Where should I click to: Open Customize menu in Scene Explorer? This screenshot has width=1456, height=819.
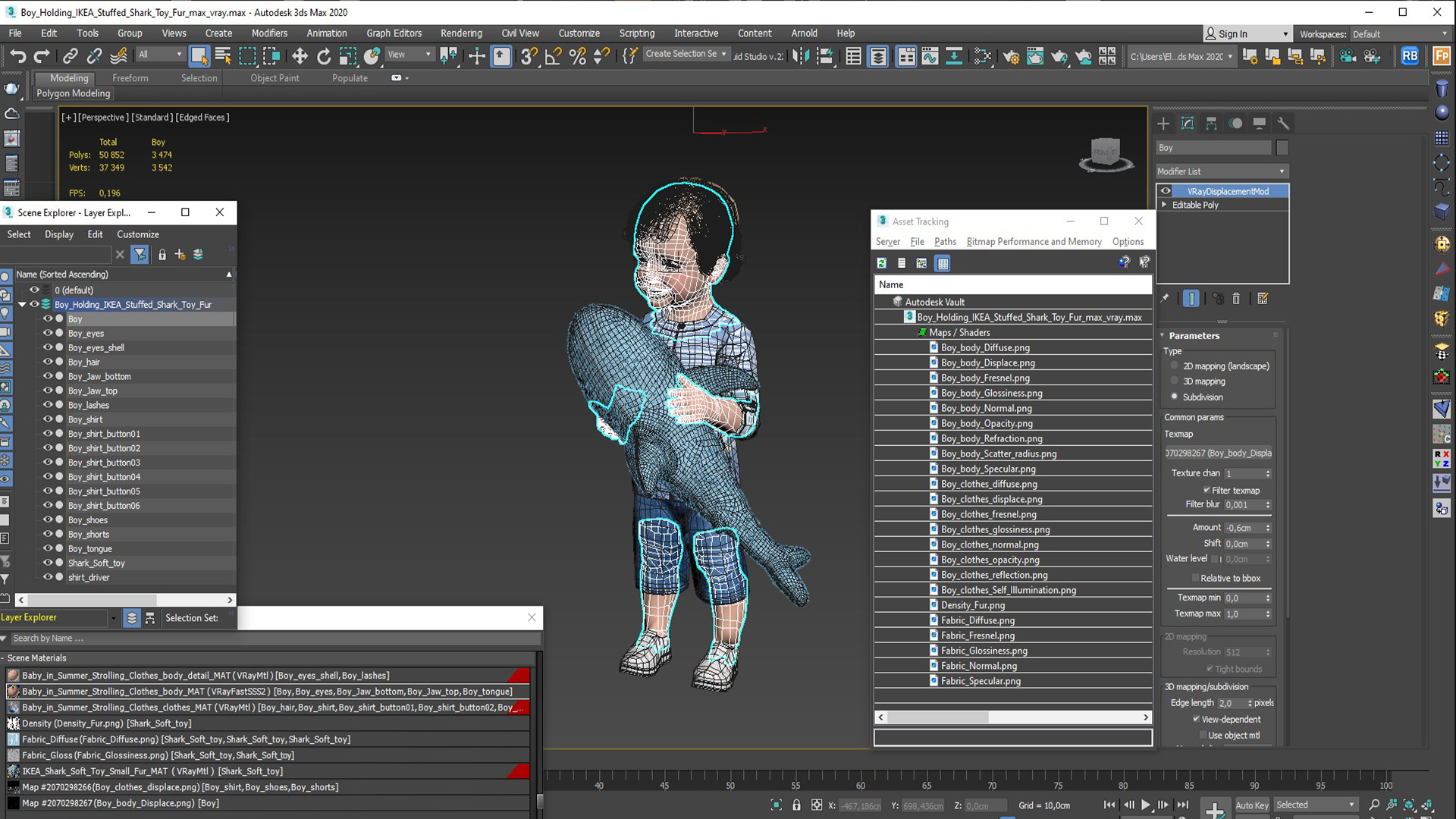[x=138, y=234]
